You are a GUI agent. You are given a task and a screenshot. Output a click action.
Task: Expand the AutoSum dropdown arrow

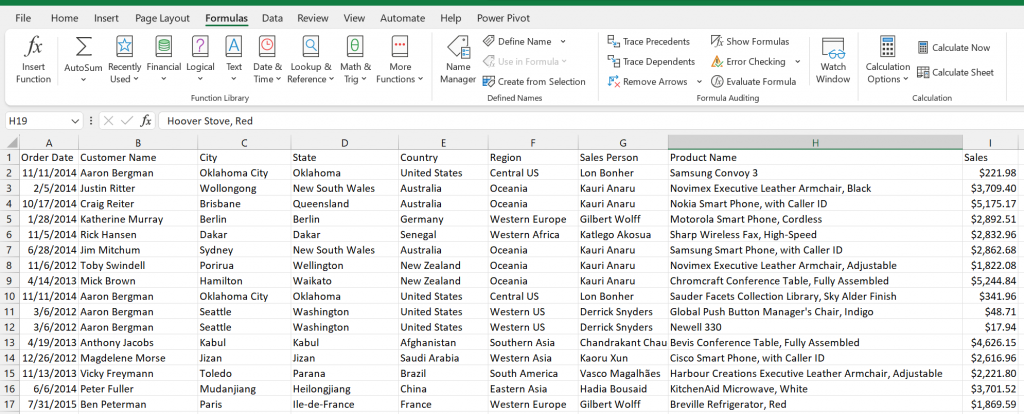pyautogui.click(x=84, y=80)
